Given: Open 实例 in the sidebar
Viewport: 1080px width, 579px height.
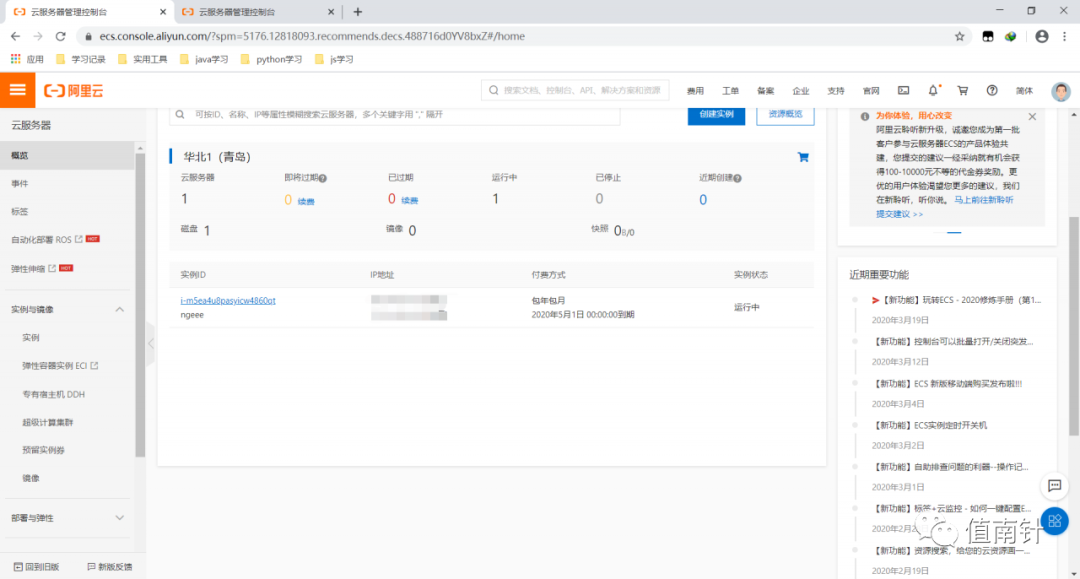Looking at the screenshot, I should 31,337.
